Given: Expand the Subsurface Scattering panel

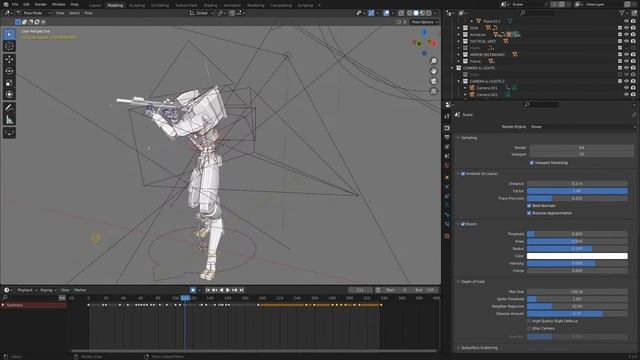Looking at the screenshot, I should coord(458,348).
